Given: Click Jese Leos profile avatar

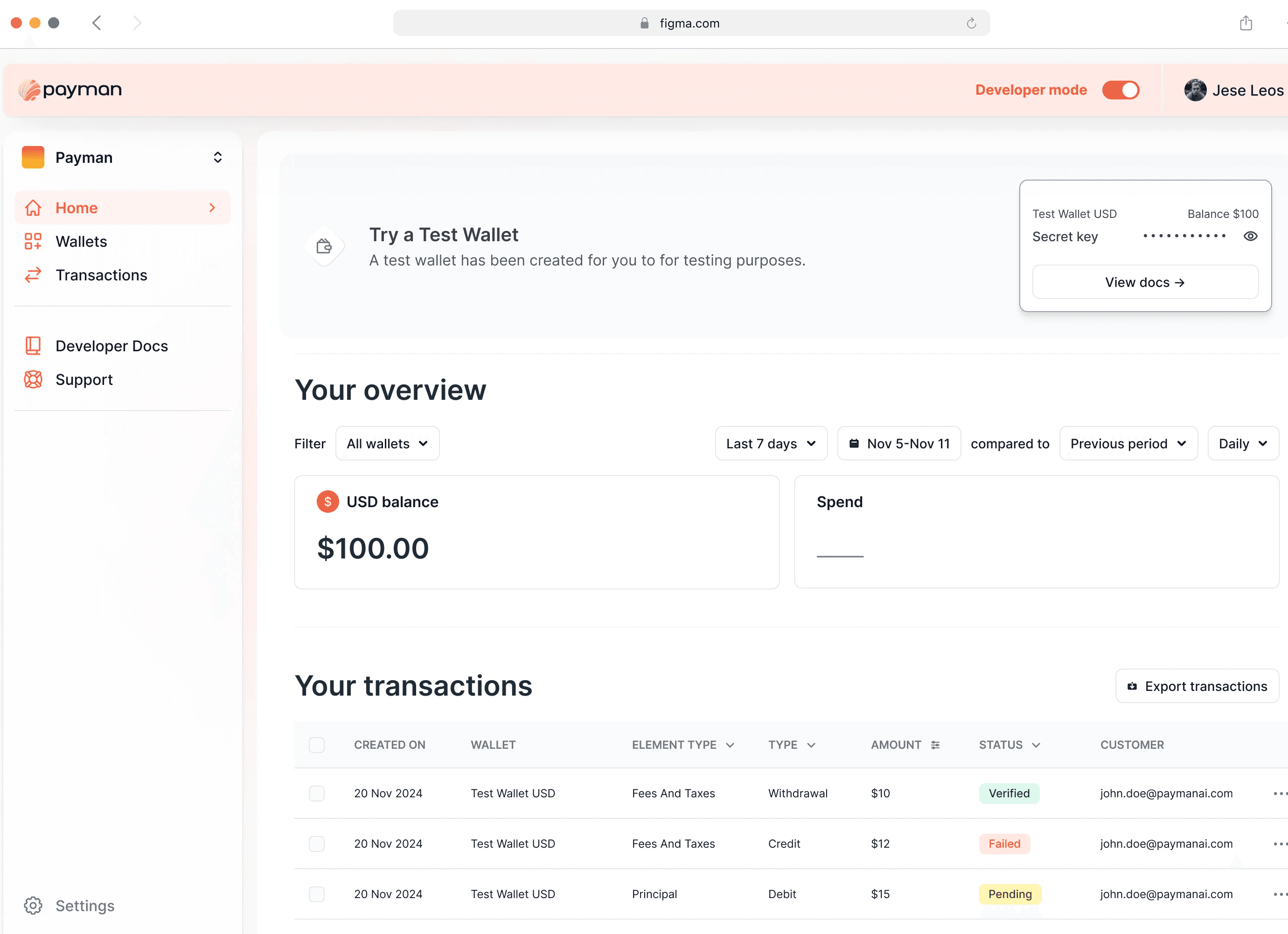Looking at the screenshot, I should pos(1195,91).
